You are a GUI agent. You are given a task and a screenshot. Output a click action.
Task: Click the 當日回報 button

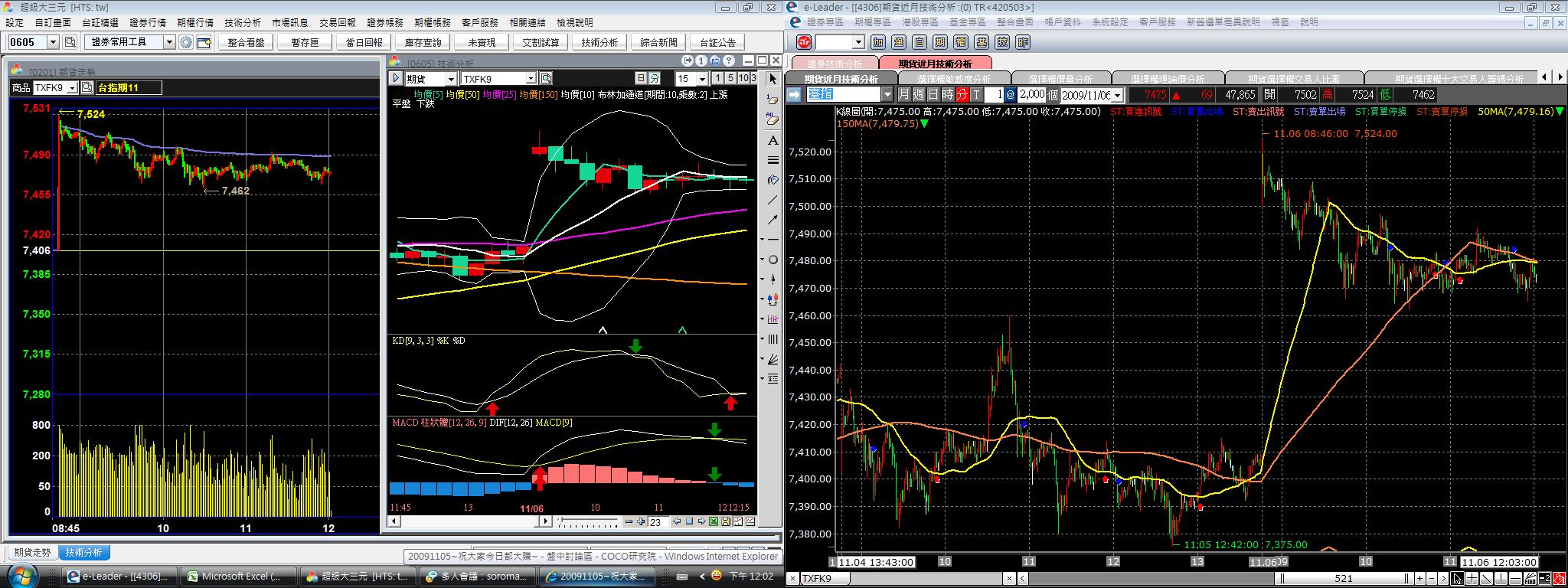click(364, 42)
